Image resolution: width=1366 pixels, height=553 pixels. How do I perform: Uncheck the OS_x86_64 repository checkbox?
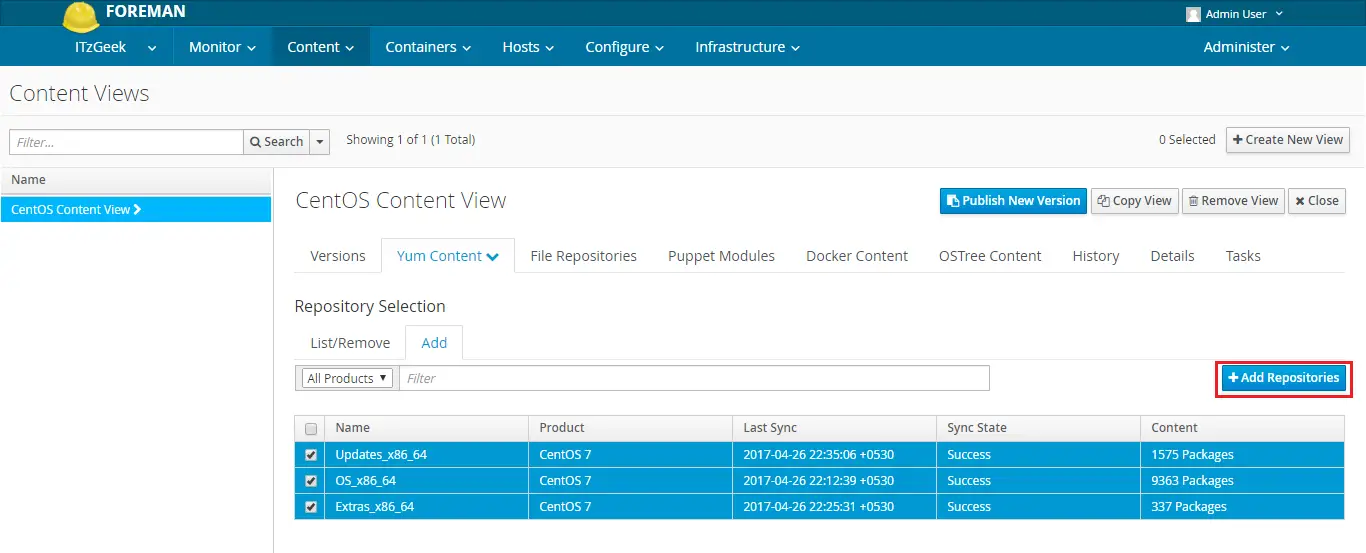311,481
